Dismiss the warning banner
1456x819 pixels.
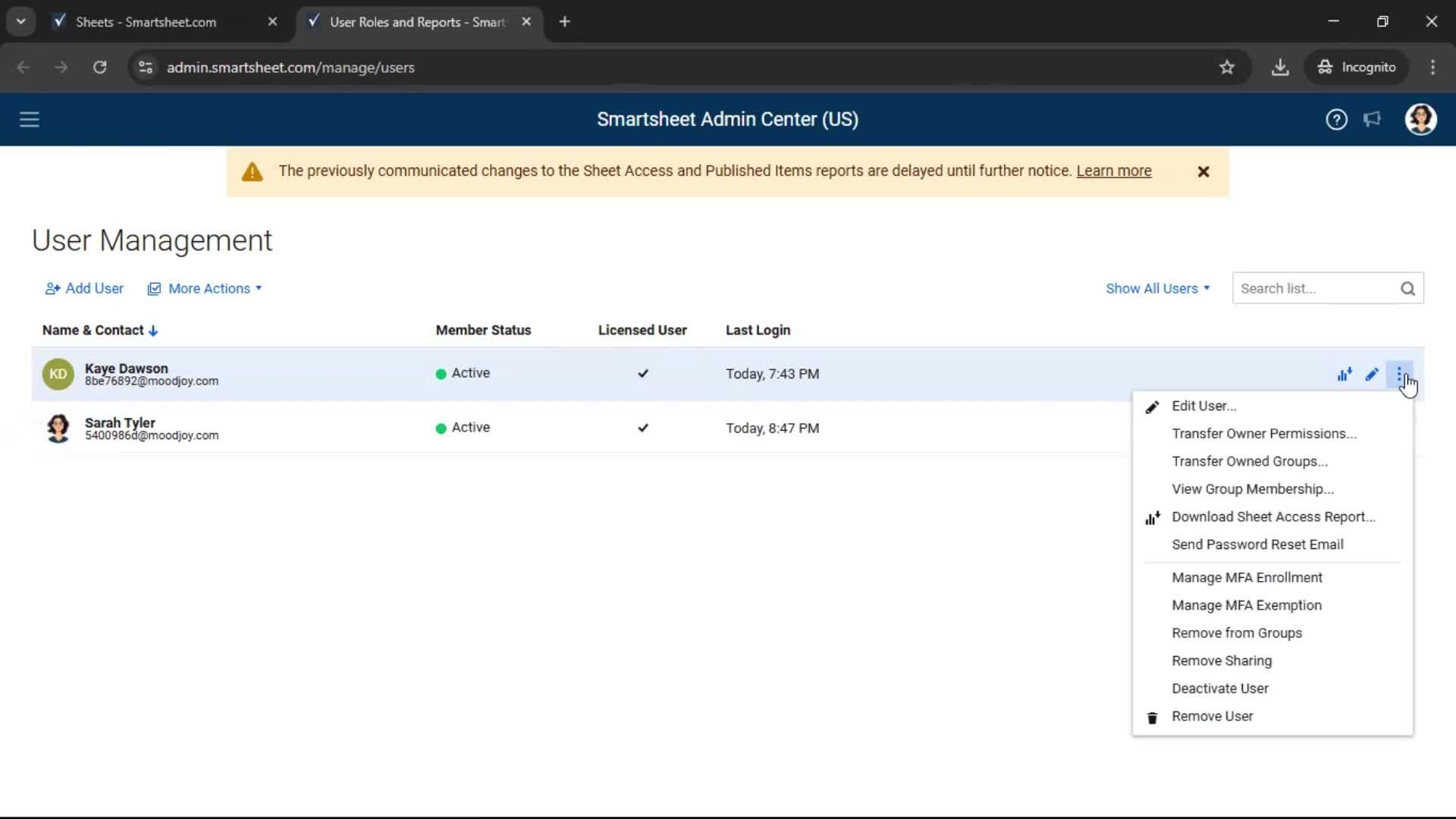point(1203,172)
